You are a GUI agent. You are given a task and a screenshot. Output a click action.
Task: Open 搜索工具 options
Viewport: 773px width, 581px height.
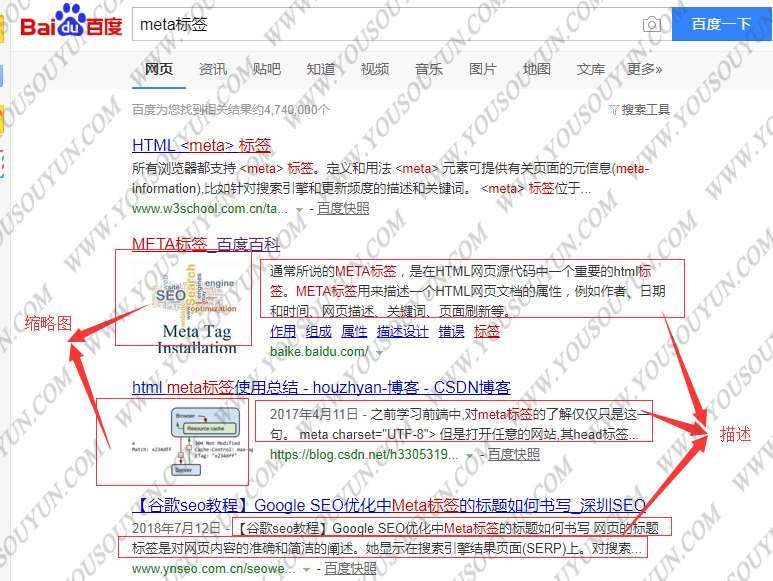(645, 109)
